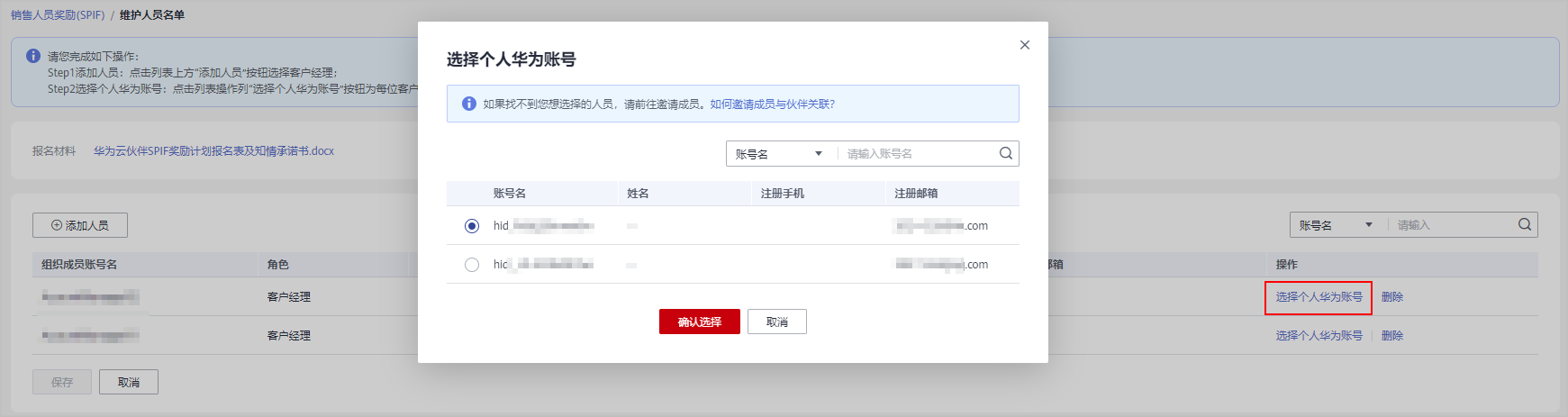Open the 账号名 dropdown in dialog
Viewport: 1568px width, 417px height.
779,154
